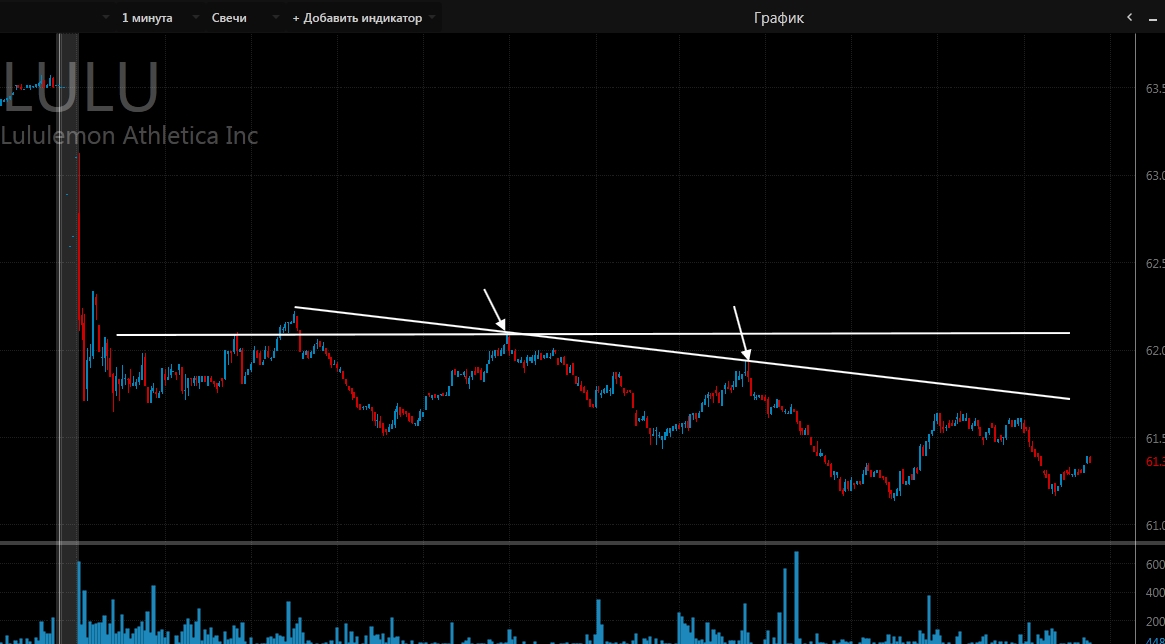Click the gray vertical session marker bar

(67, 300)
